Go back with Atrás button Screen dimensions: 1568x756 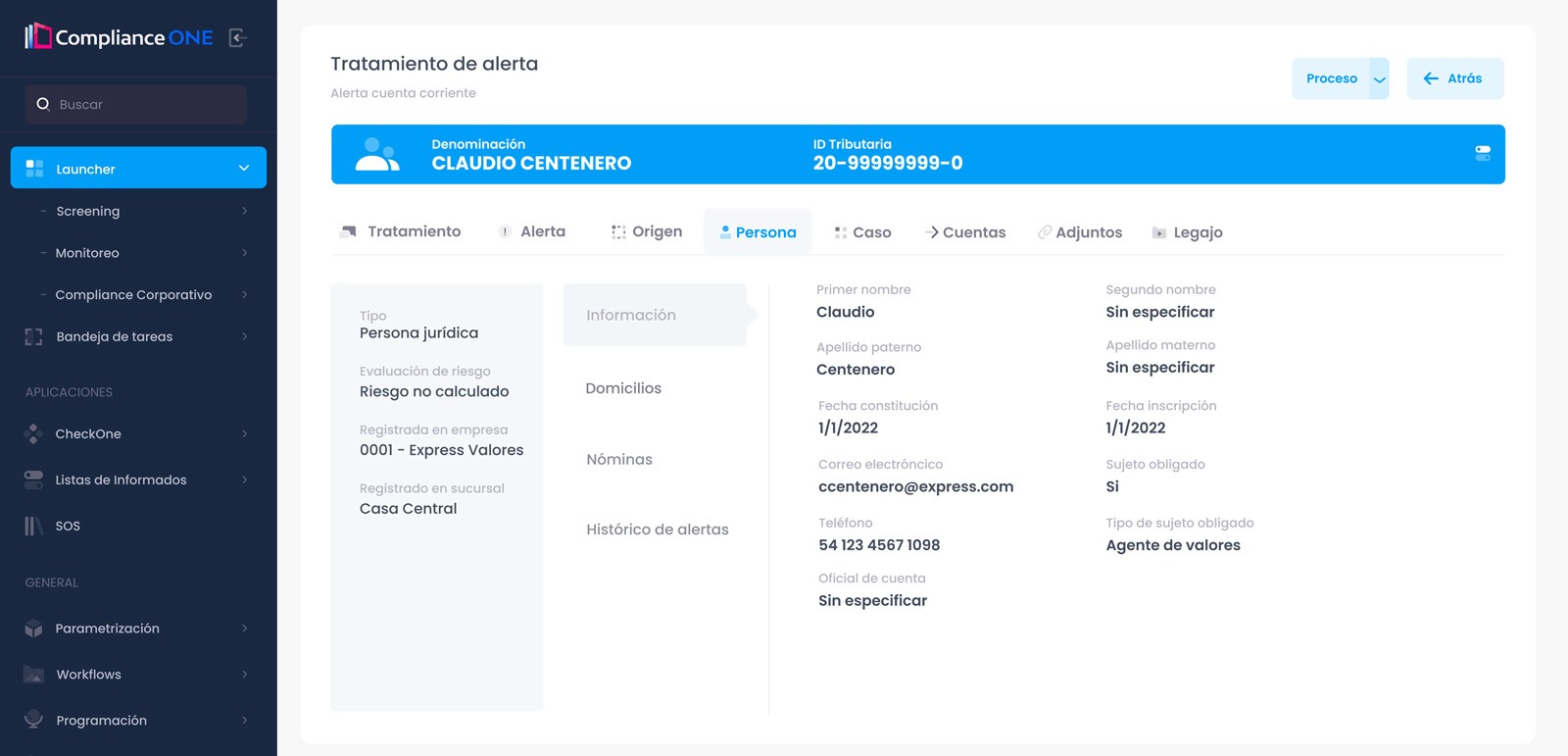tap(1455, 78)
